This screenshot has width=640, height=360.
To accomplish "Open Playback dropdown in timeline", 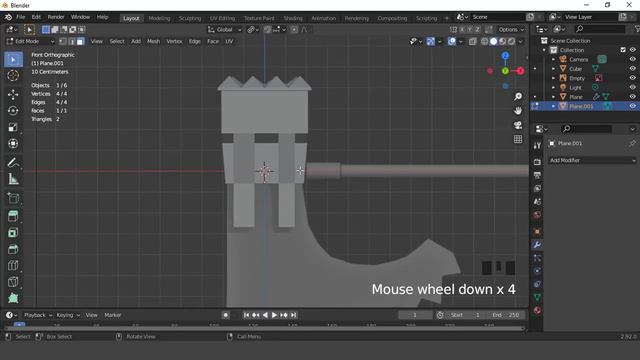I will 38,315.
